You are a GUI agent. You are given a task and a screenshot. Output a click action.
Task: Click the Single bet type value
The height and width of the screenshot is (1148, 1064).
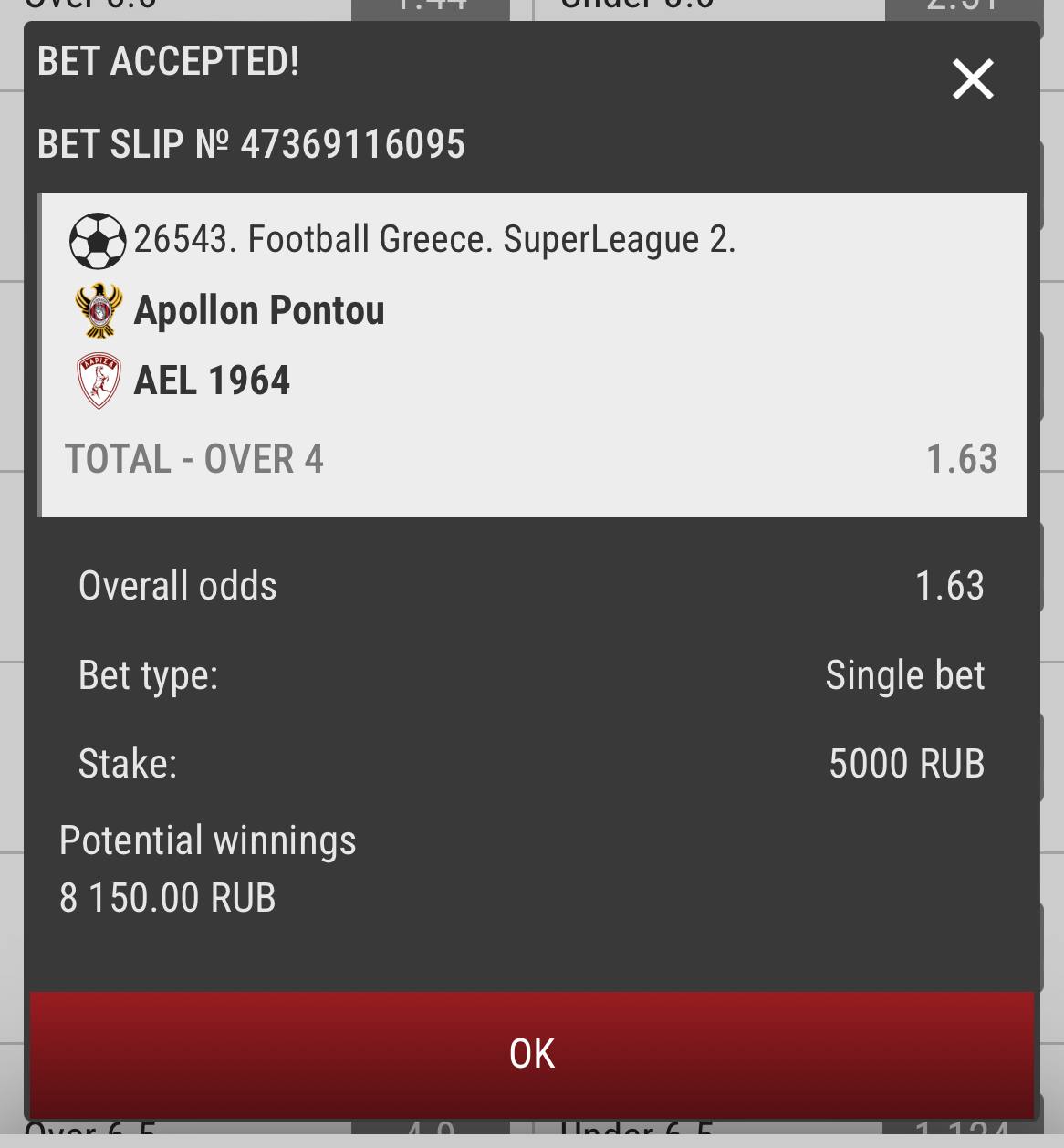click(x=904, y=675)
